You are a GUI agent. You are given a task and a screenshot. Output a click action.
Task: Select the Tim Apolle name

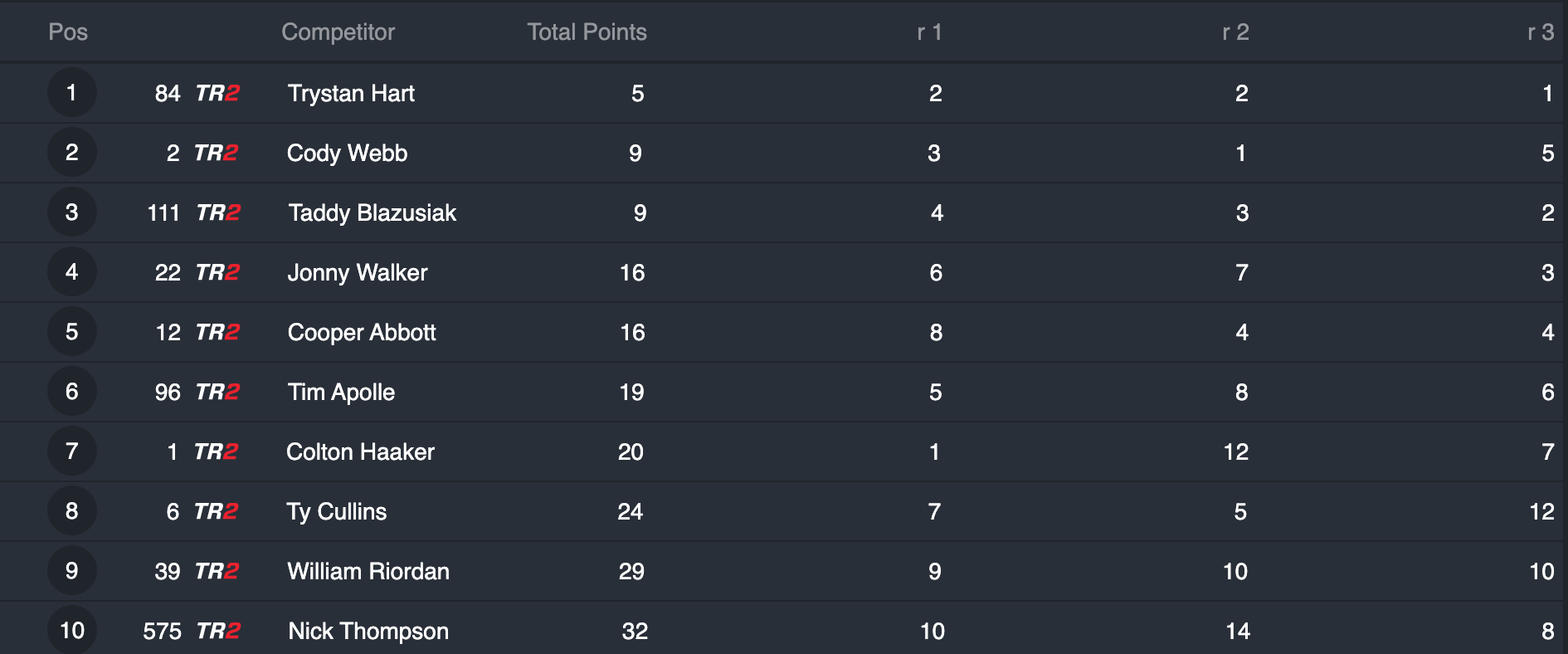341,392
